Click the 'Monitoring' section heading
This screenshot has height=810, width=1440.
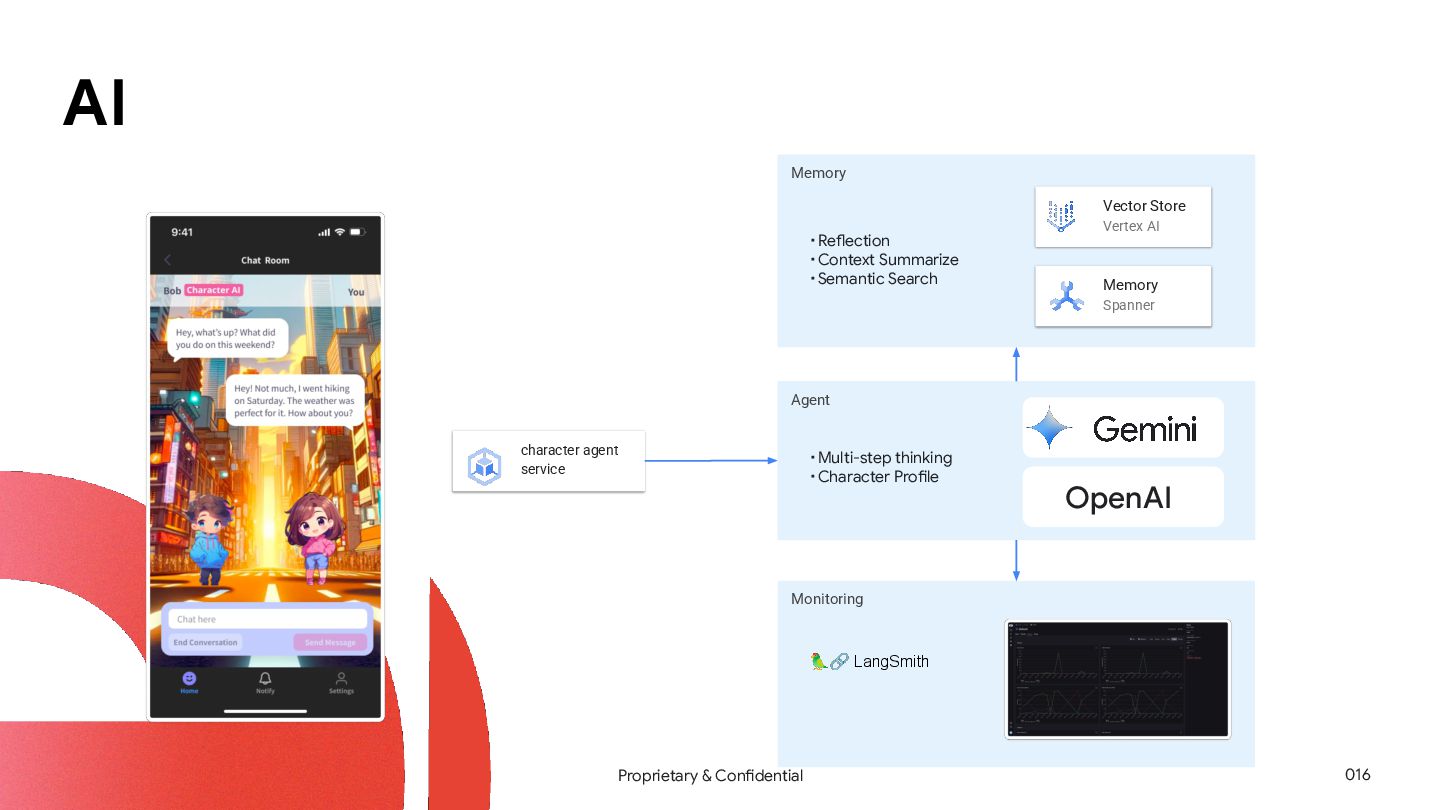(x=827, y=599)
